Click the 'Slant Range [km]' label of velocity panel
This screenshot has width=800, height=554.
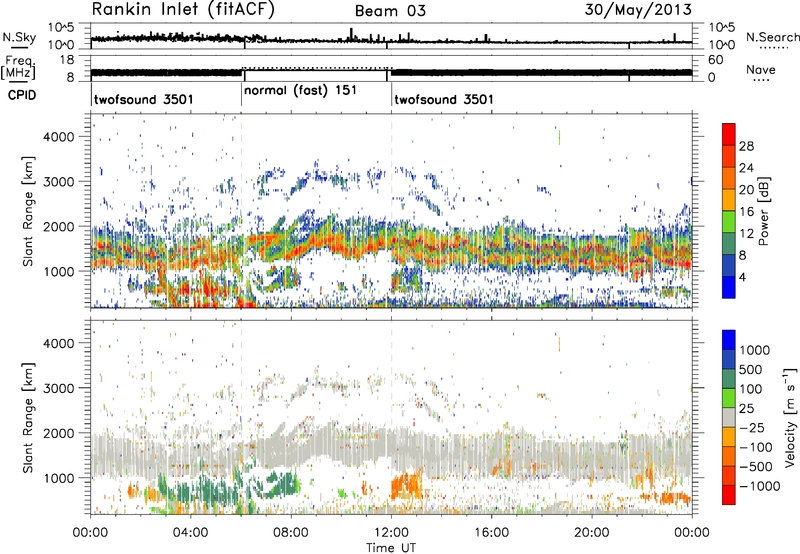pos(29,417)
